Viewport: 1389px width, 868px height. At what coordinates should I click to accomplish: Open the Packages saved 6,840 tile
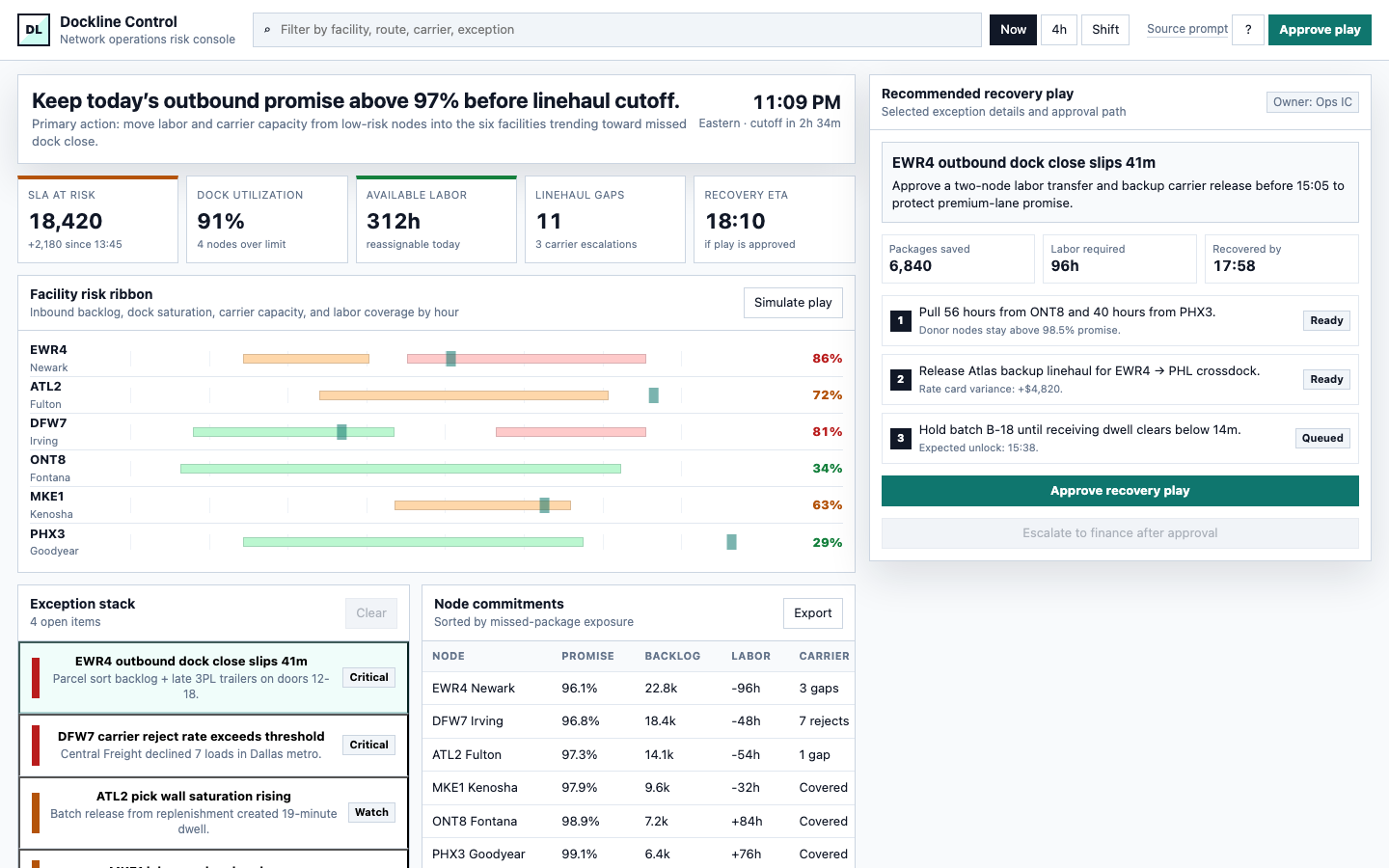tap(958, 258)
